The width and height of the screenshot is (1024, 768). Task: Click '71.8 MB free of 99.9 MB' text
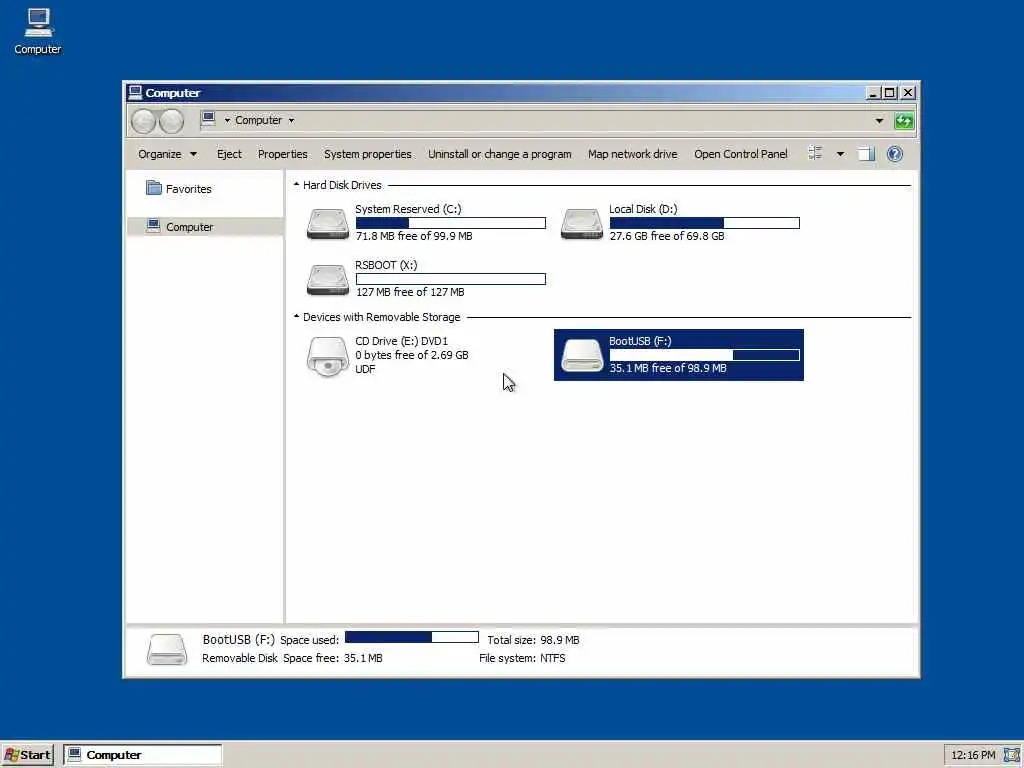414,236
